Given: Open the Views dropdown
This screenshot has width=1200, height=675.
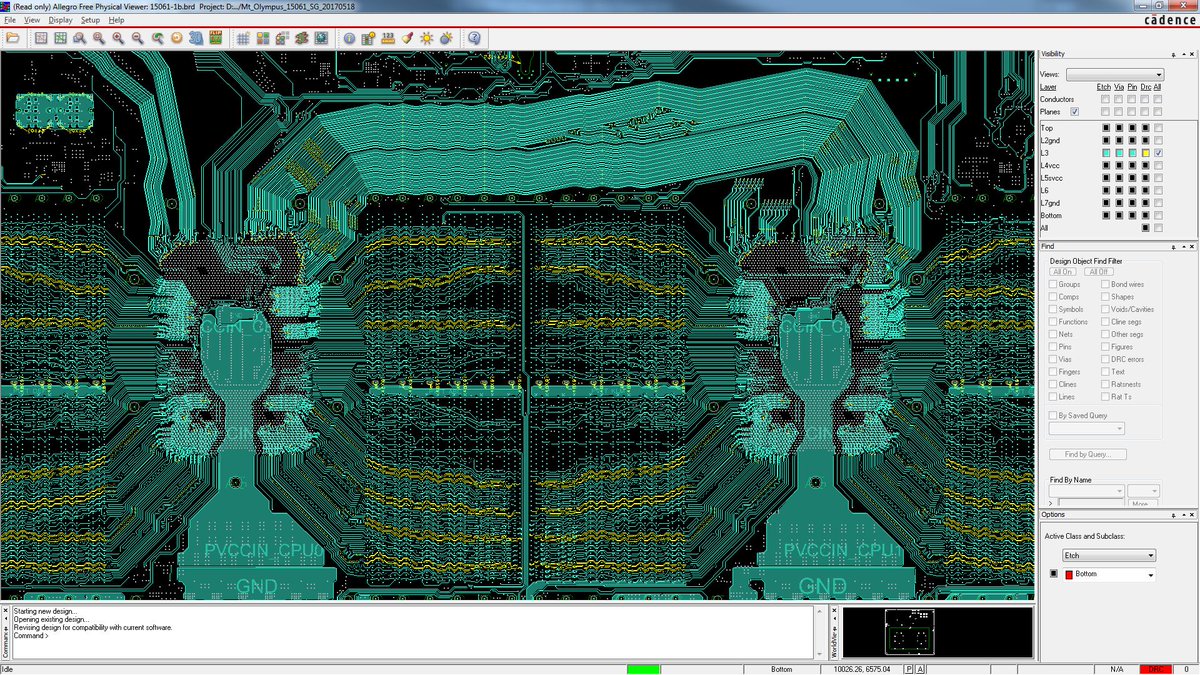Looking at the screenshot, I should tap(1115, 74).
